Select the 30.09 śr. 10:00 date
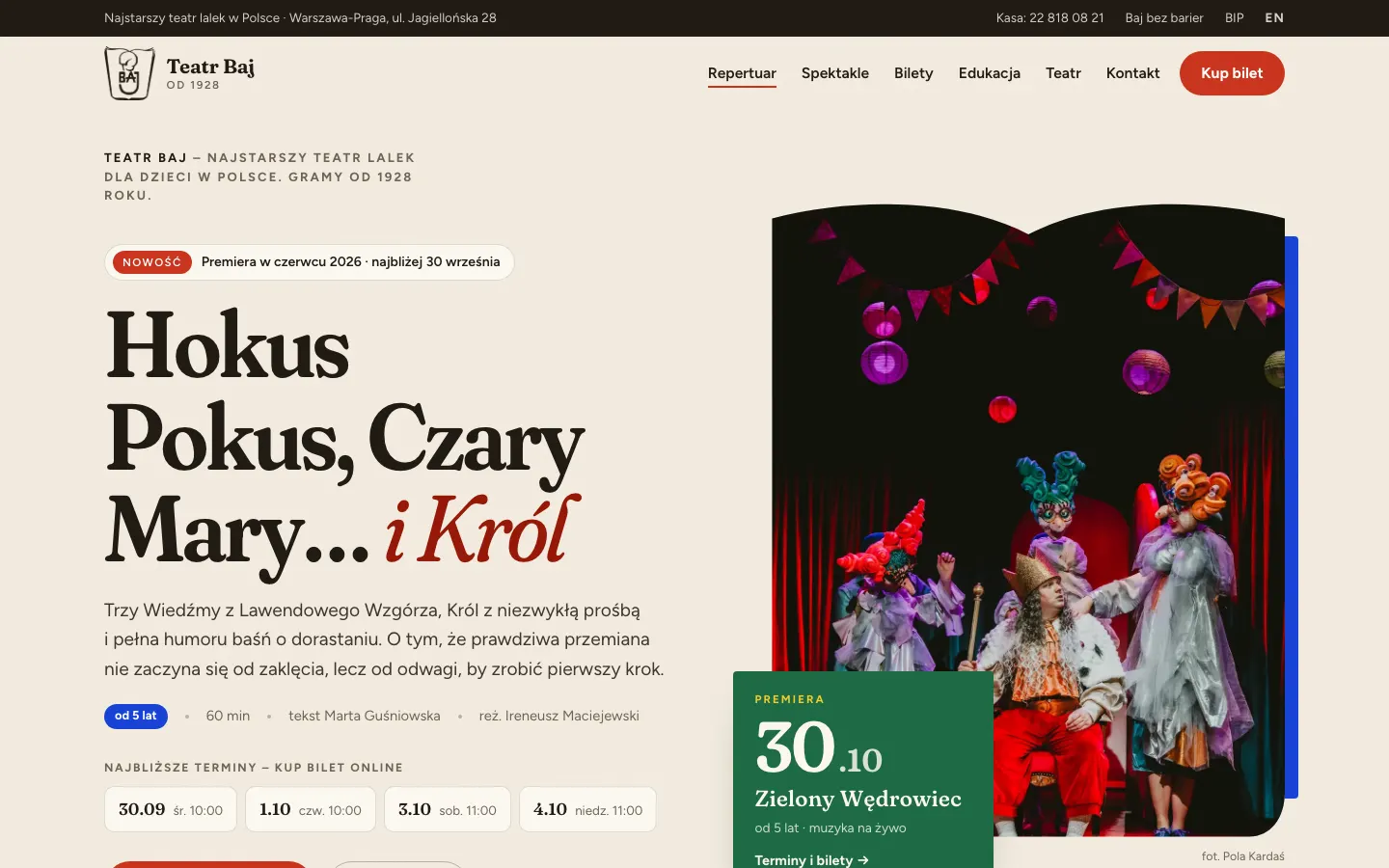This screenshot has height=868, width=1389. [171, 809]
